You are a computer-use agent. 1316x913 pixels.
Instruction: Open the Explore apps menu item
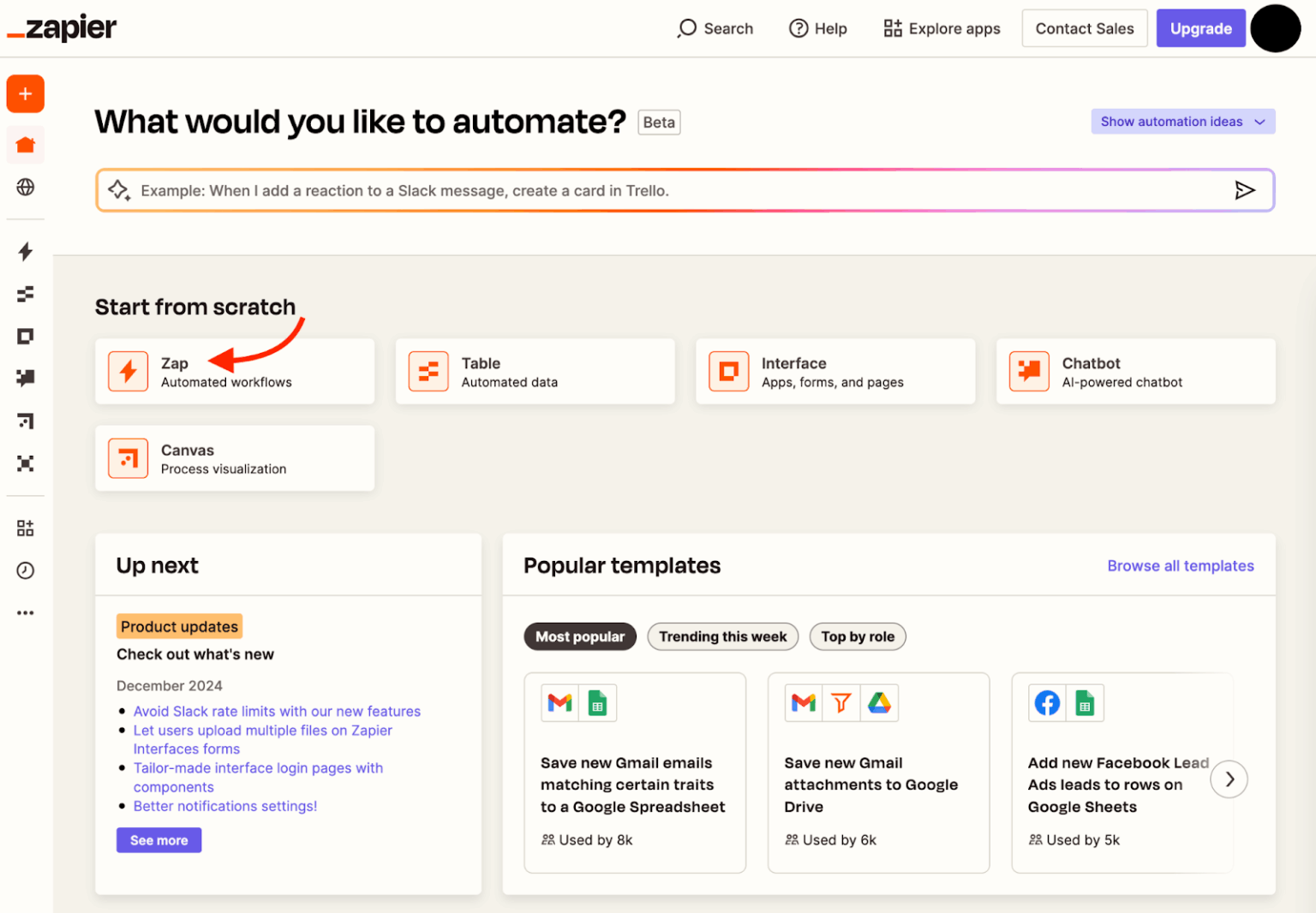941,28
